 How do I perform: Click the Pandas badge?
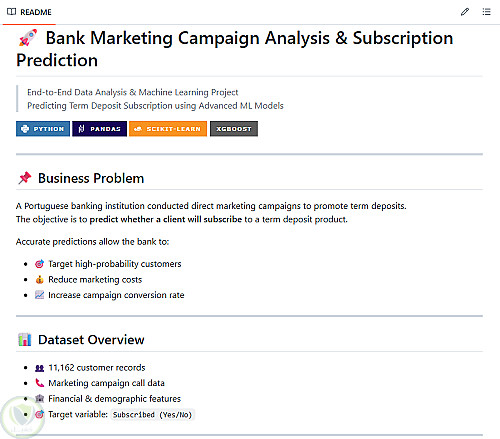coord(99,129)
